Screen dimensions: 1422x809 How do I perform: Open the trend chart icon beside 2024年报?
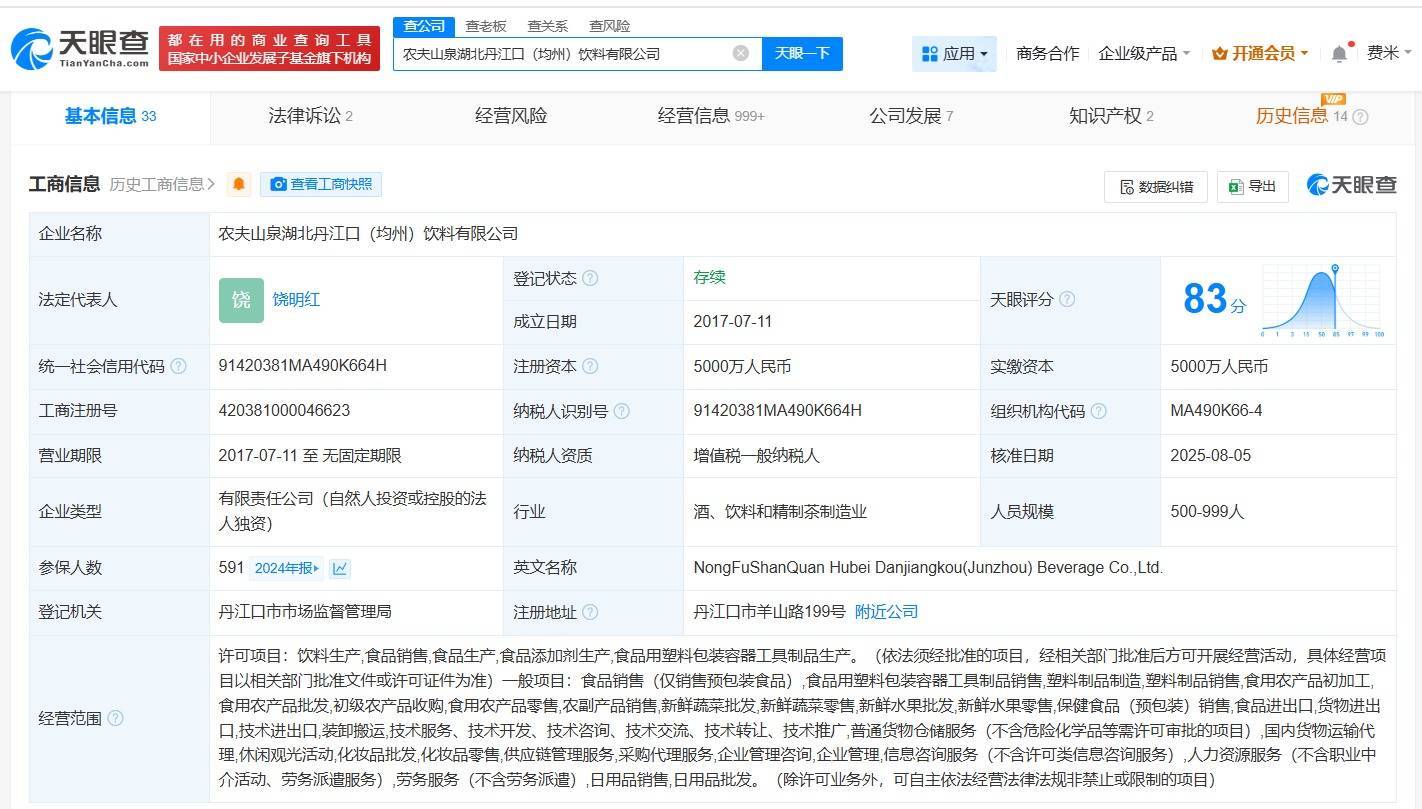coord(340,568)
